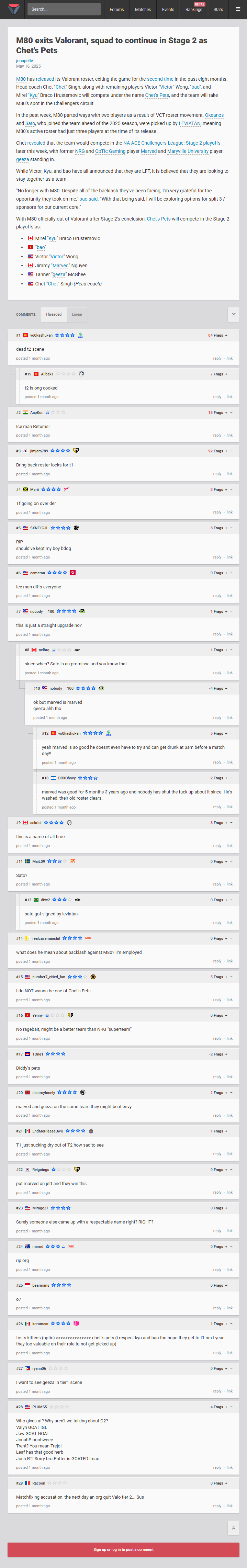The height and width of the screenshot is (1568, 247).
Task: Open author jenopelle's profile link
Action: coord(24,61)
